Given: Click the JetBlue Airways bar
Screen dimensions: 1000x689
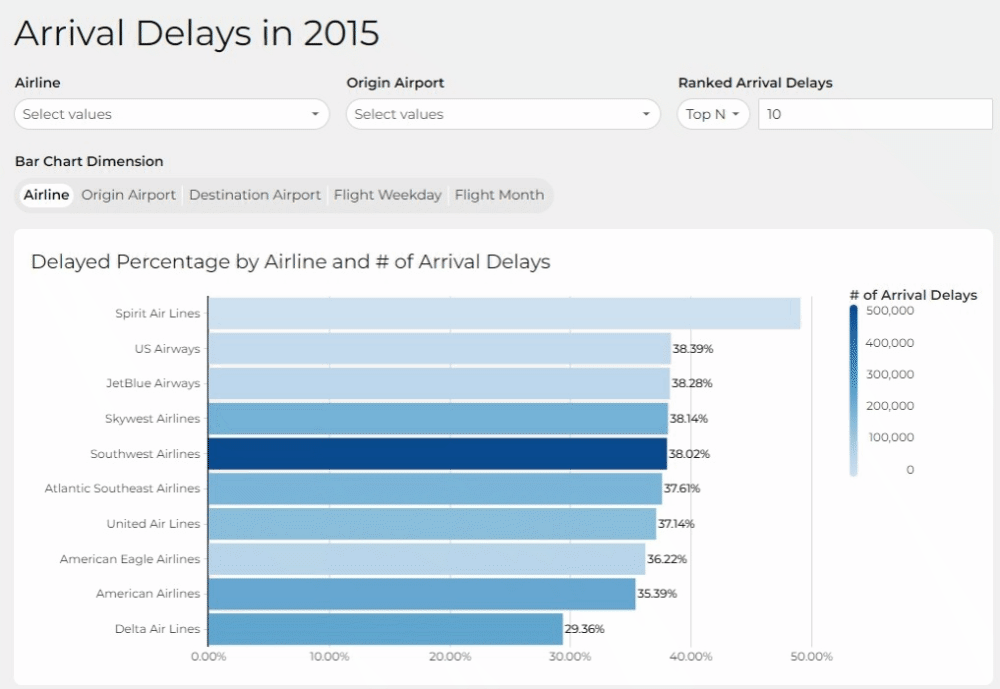Looking at the screenshot, I should coord(438,383).
